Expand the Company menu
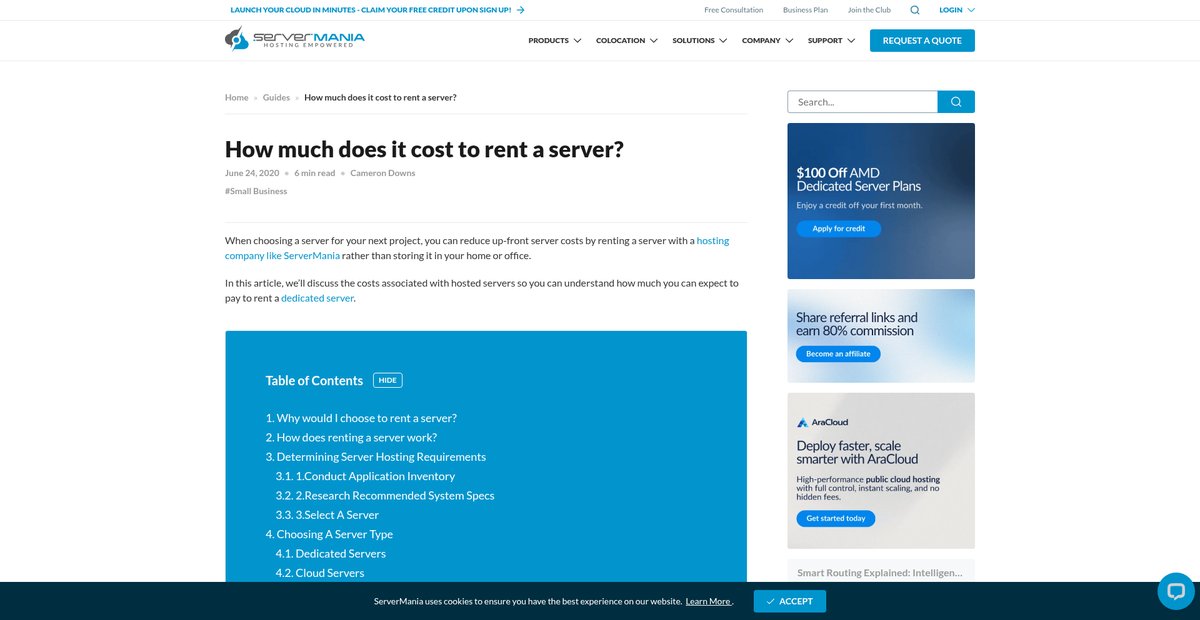 tap(768, 41)
